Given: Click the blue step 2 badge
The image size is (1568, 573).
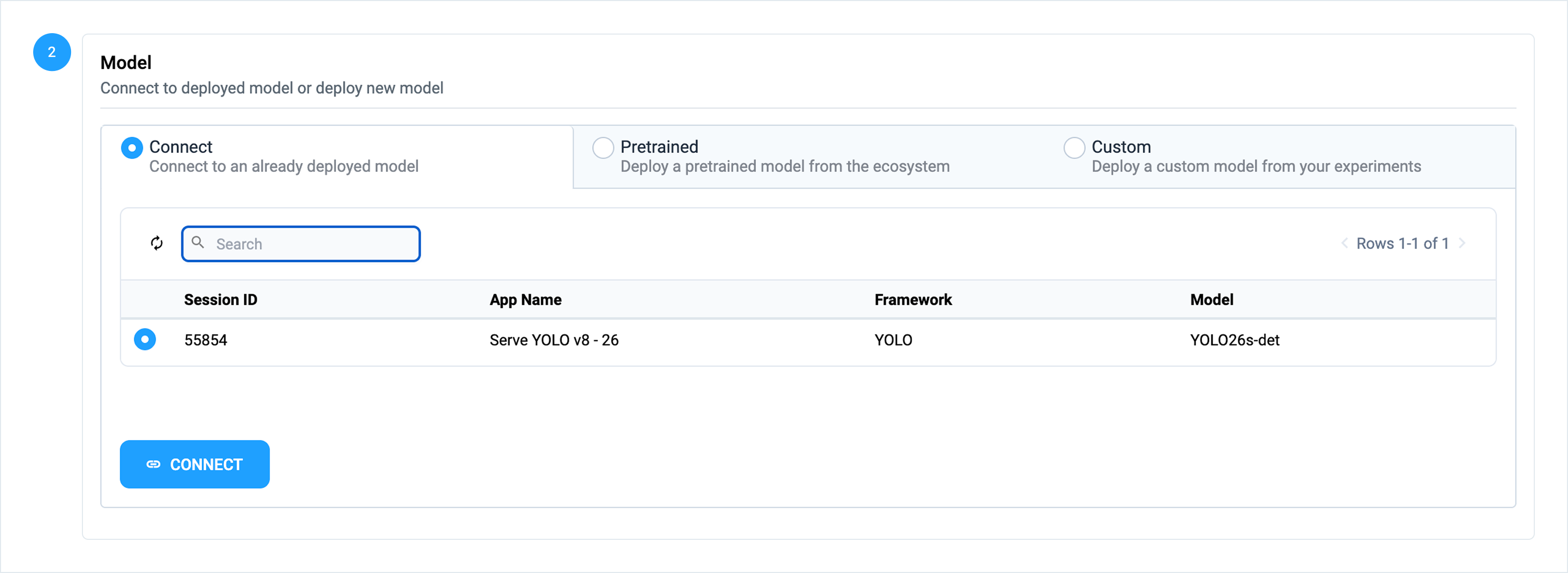Looking at the screenshot, I should click(52, 52).
